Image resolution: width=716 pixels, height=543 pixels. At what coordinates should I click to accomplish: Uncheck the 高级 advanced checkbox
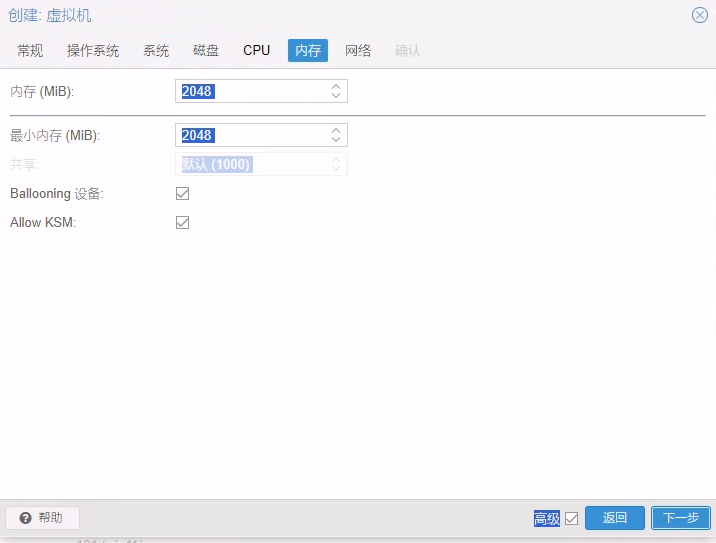click(571, 518)
